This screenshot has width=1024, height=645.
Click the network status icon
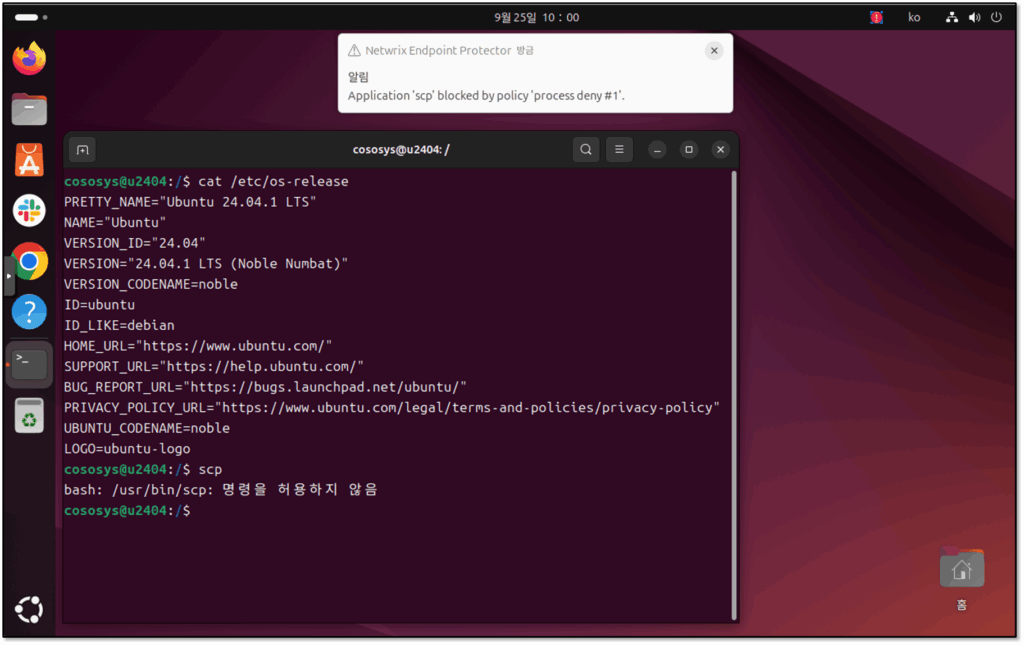pyautogui.click(x=952, y=17)
